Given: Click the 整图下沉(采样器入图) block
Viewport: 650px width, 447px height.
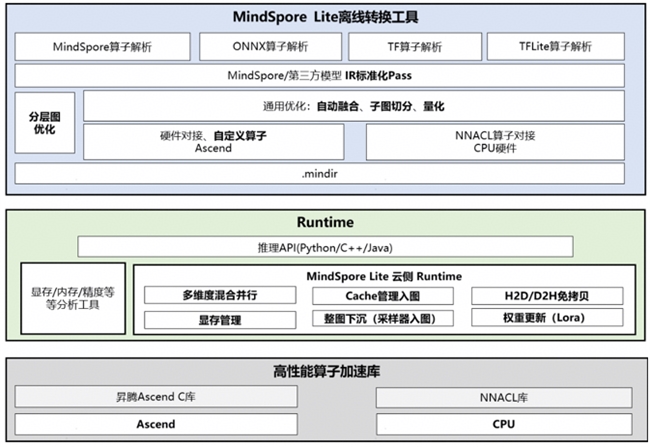Looking at the screenshot, I should point(382,320).
